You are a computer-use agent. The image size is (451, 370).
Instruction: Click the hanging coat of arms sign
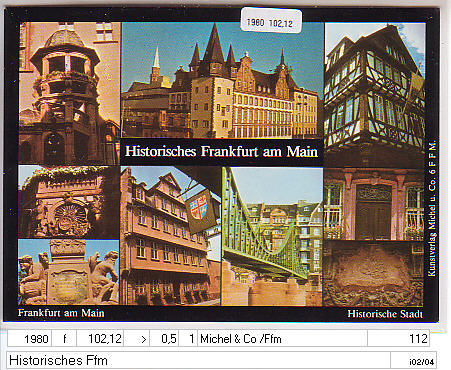tap(199, 210)
